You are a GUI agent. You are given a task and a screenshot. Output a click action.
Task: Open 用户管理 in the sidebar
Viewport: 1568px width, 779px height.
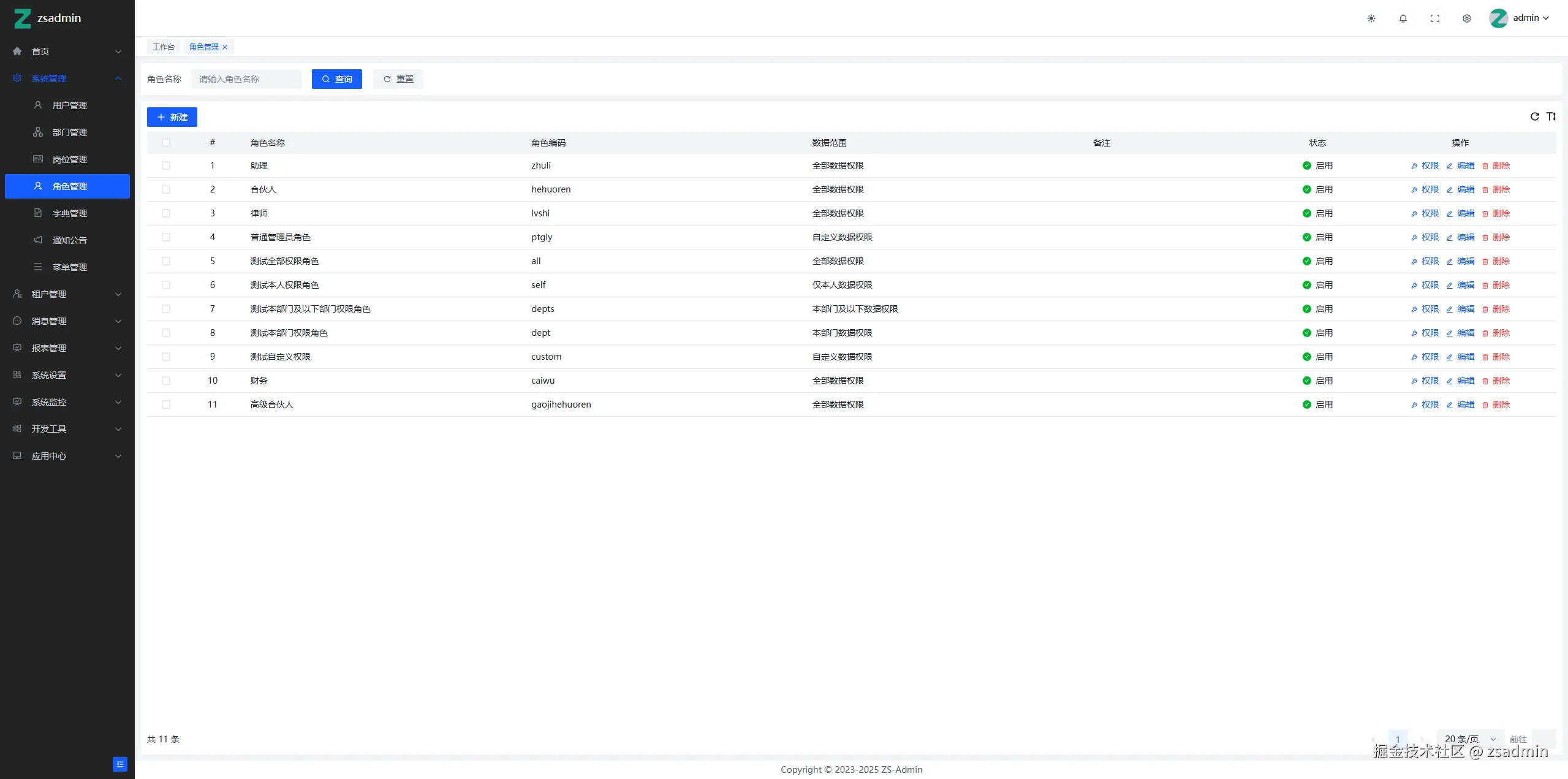(69, 105)
